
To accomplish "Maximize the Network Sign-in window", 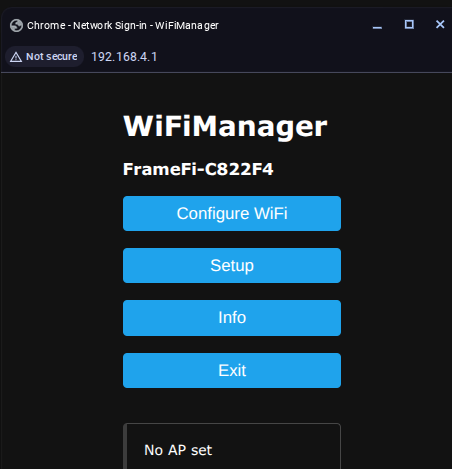I will pos(409,25).
